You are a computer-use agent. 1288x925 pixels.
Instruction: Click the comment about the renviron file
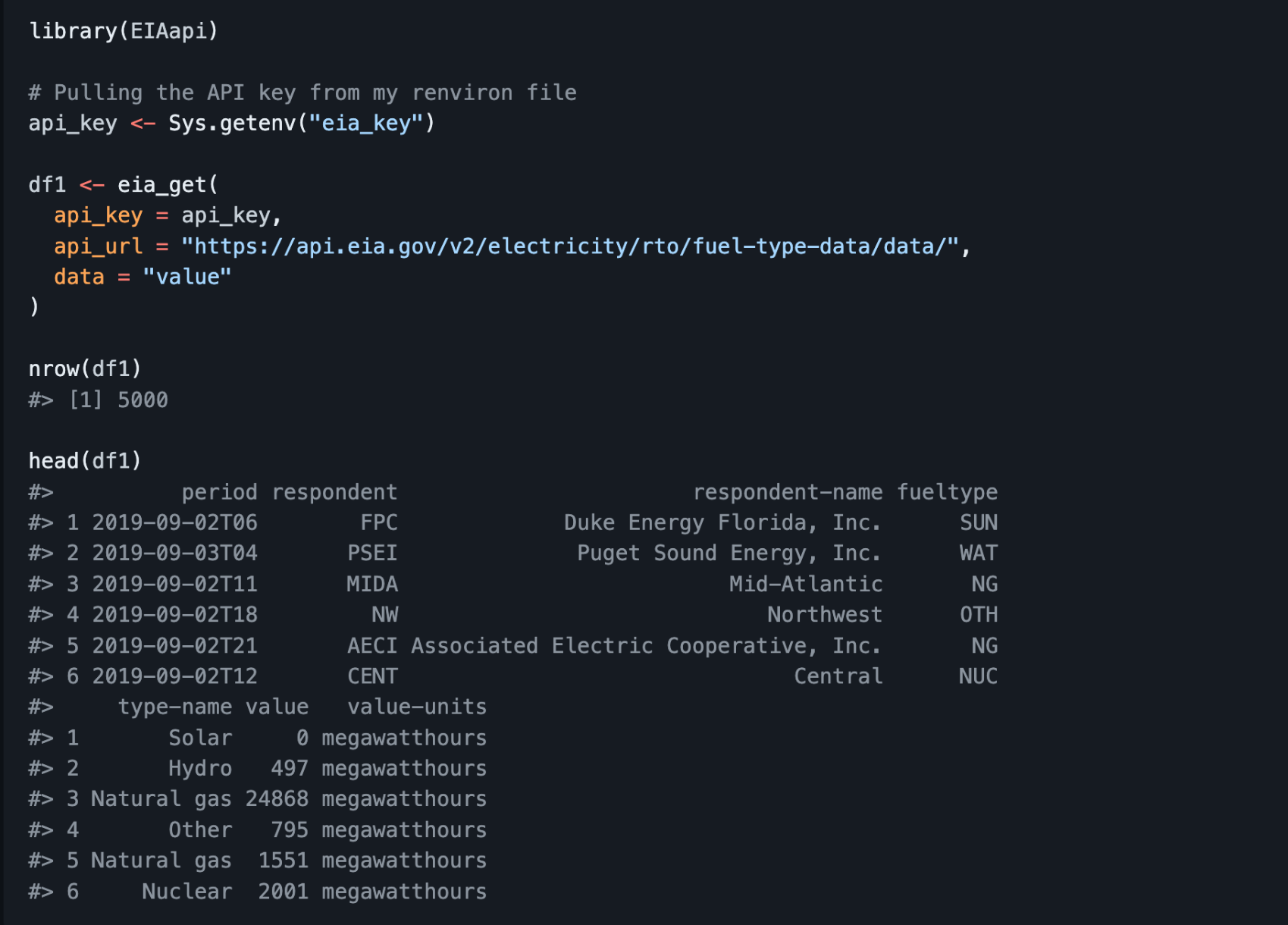pyautogui.click(x=302, y=92)
